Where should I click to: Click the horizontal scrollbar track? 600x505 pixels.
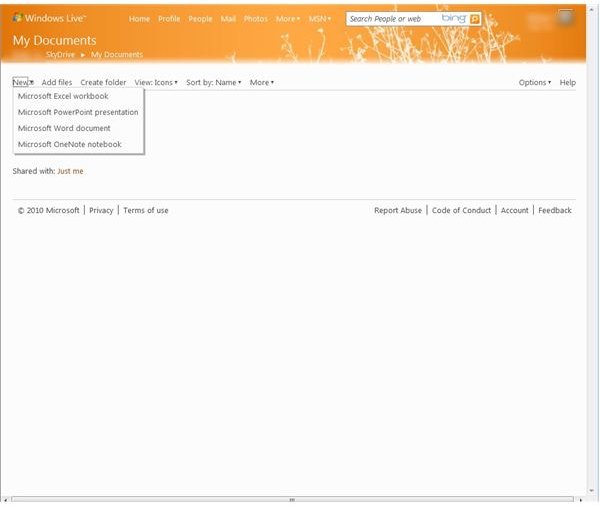(292, 500)
